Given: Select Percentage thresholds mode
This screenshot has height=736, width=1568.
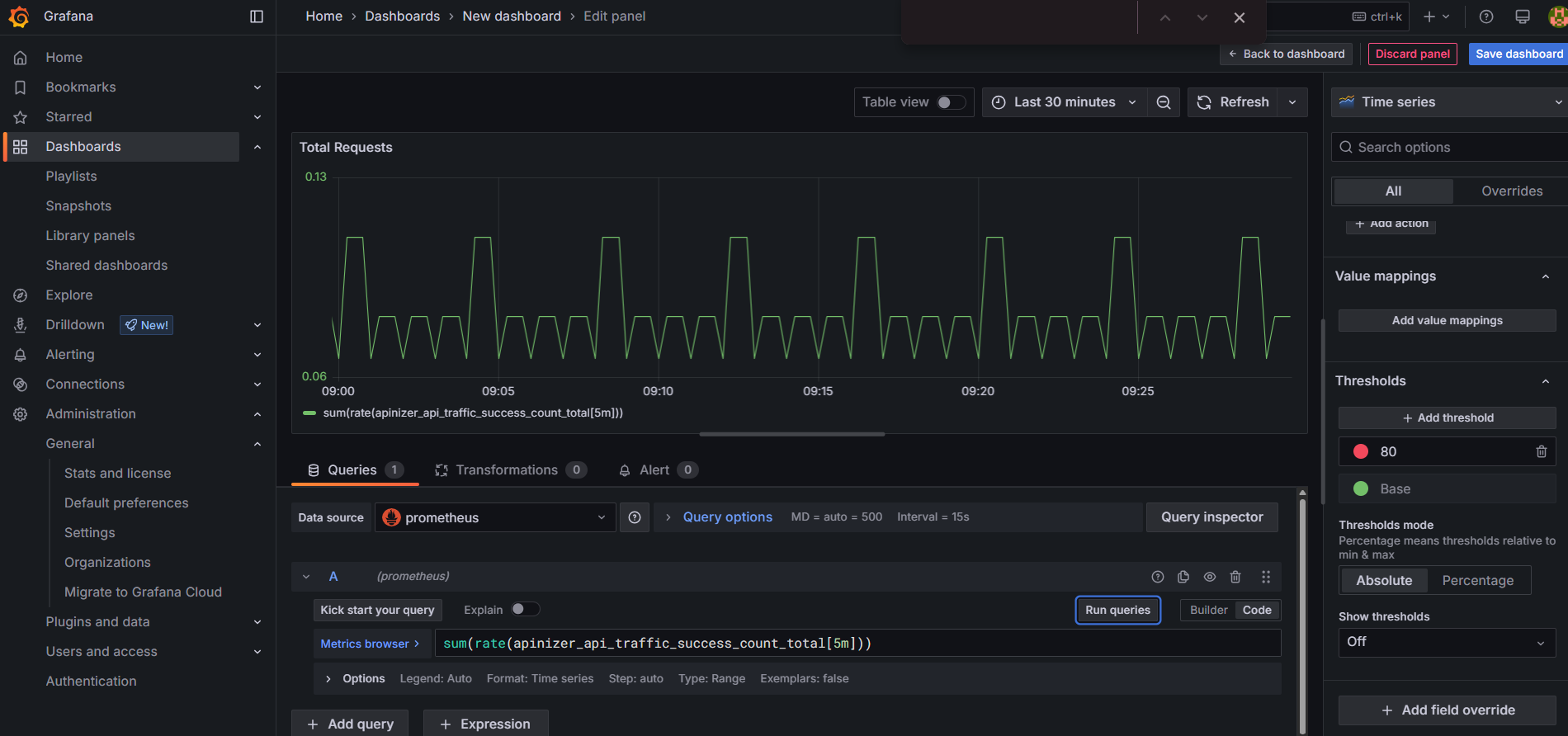Looking at the screenshot, I should pyautogui.click(x=1478, y=580).
